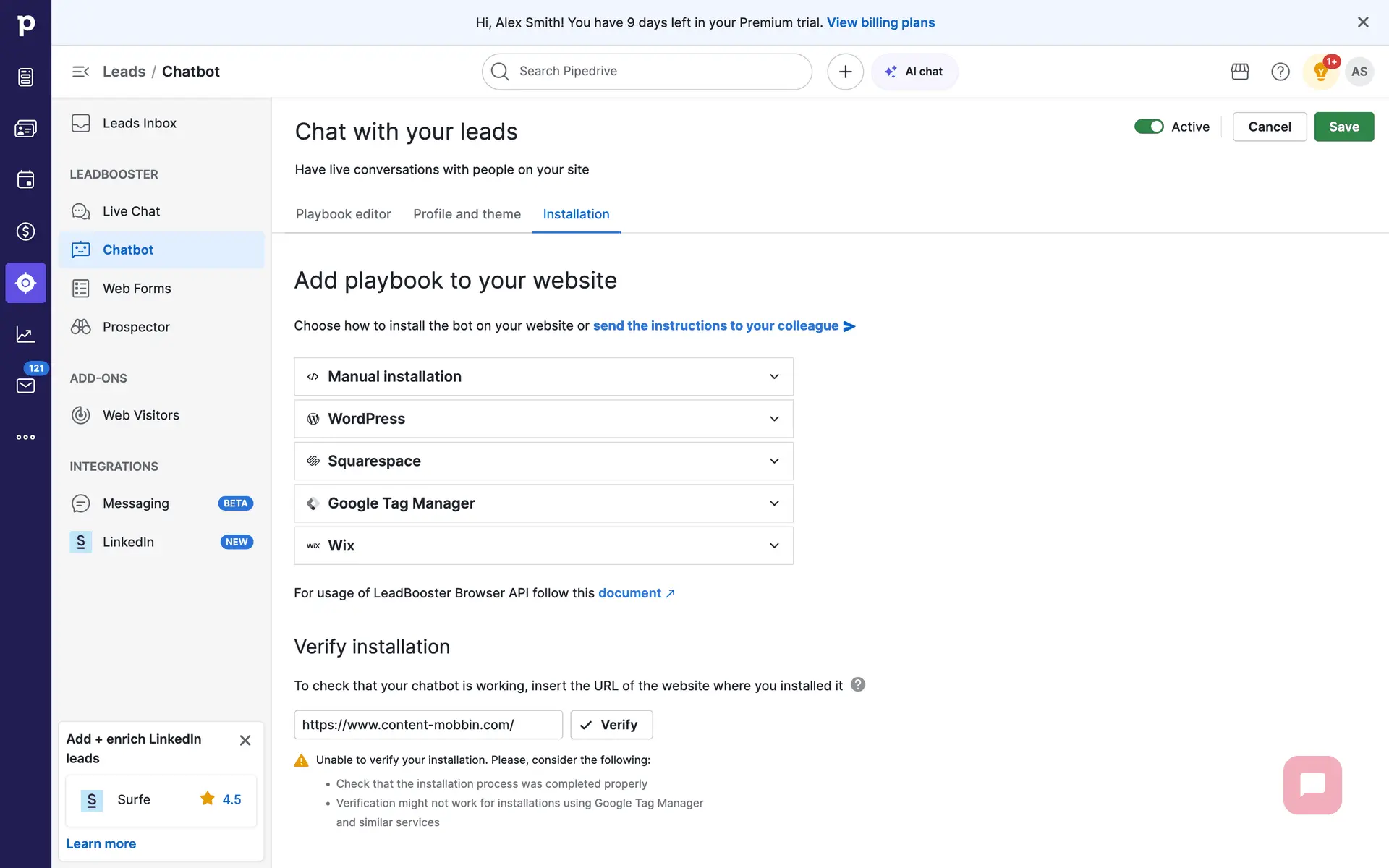Open the mail inbox icon with 121 badge

point(25,386)
